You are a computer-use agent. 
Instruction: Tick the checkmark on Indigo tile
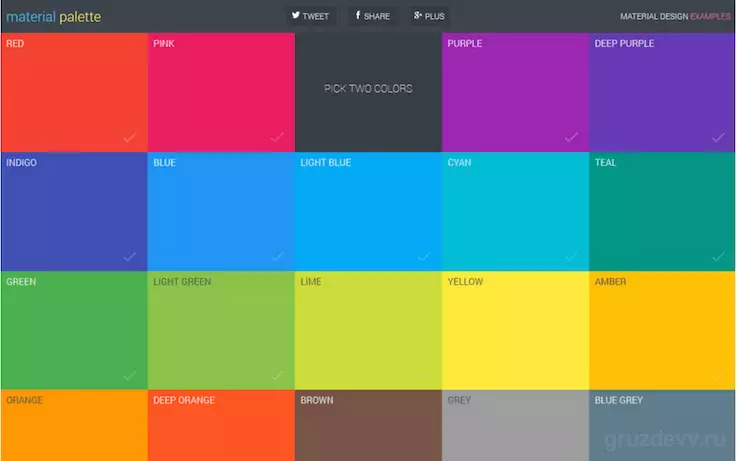130,257
